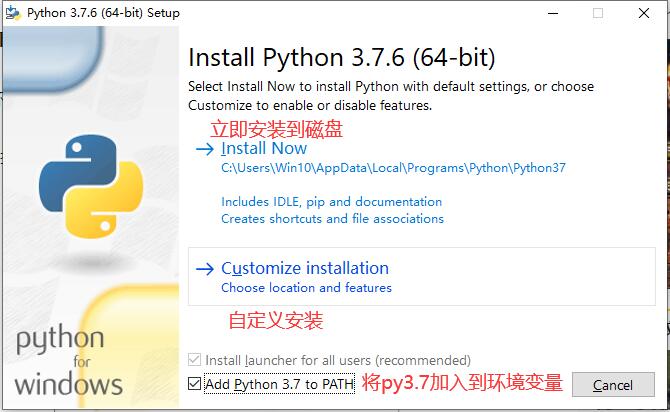670x412 pixels.
Task: Start installation with Install Now
Action: [x=264, y=149]
